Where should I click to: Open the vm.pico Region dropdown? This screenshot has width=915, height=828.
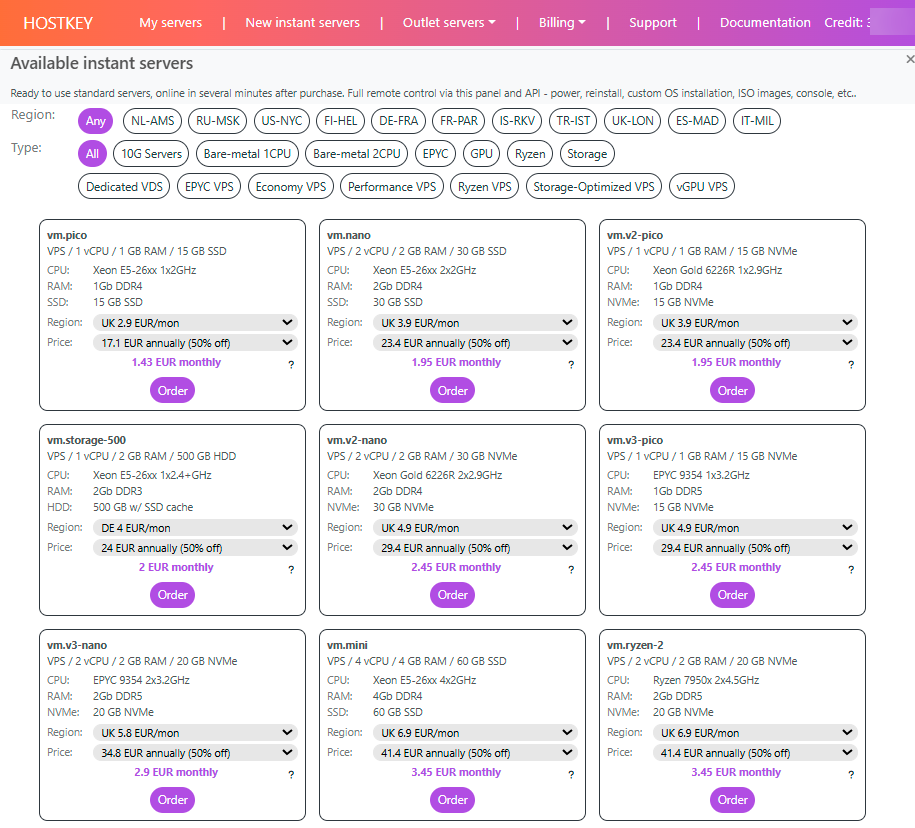(x=195, y=323)
